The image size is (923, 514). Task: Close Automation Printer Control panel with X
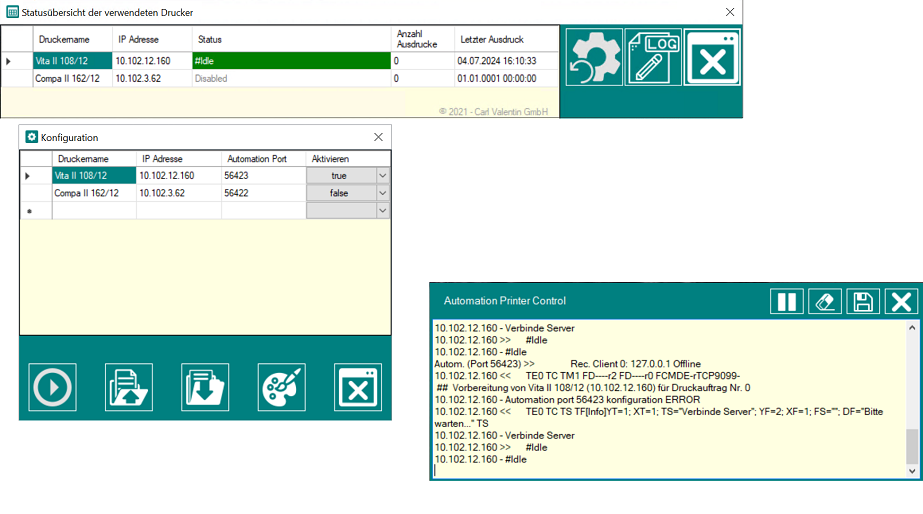pos(901,302)
